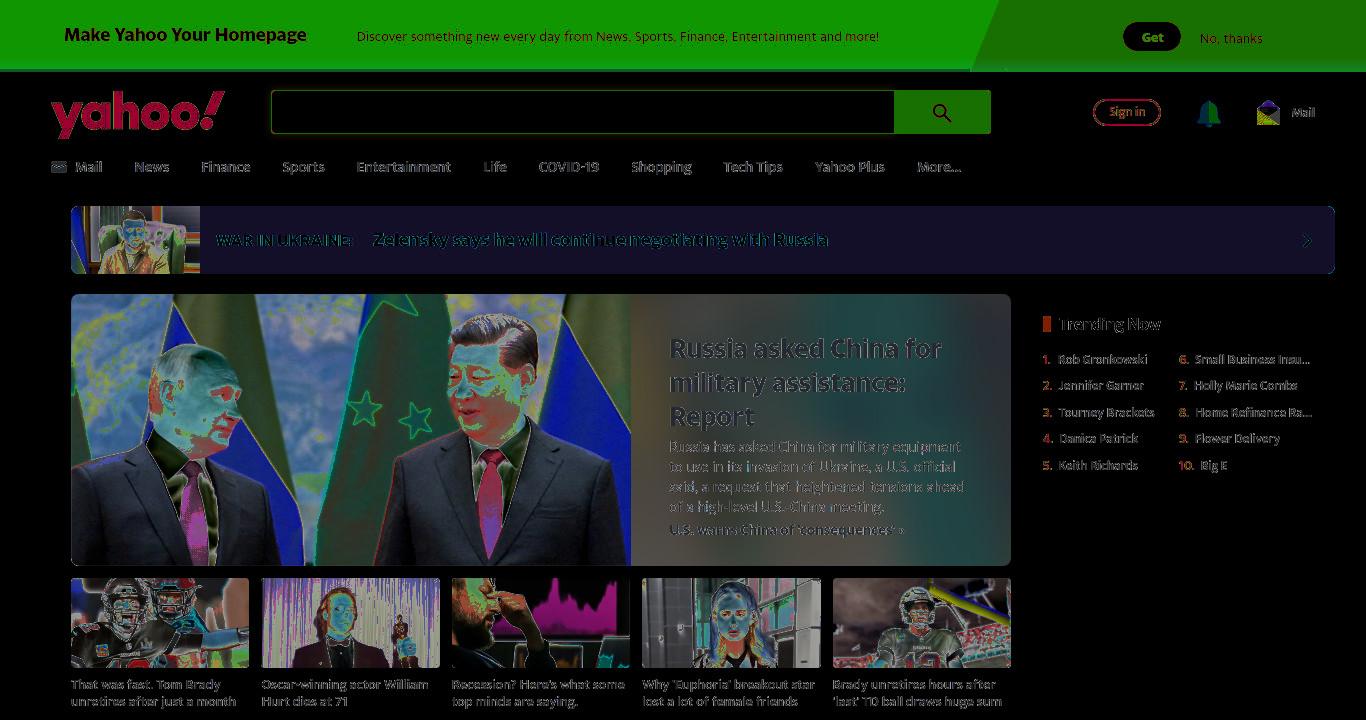The height and width of the screenshot is (720, 1366).
Task: Open the Zelensky negotiating with Russia headline
Action: click(x=600, y=240)
